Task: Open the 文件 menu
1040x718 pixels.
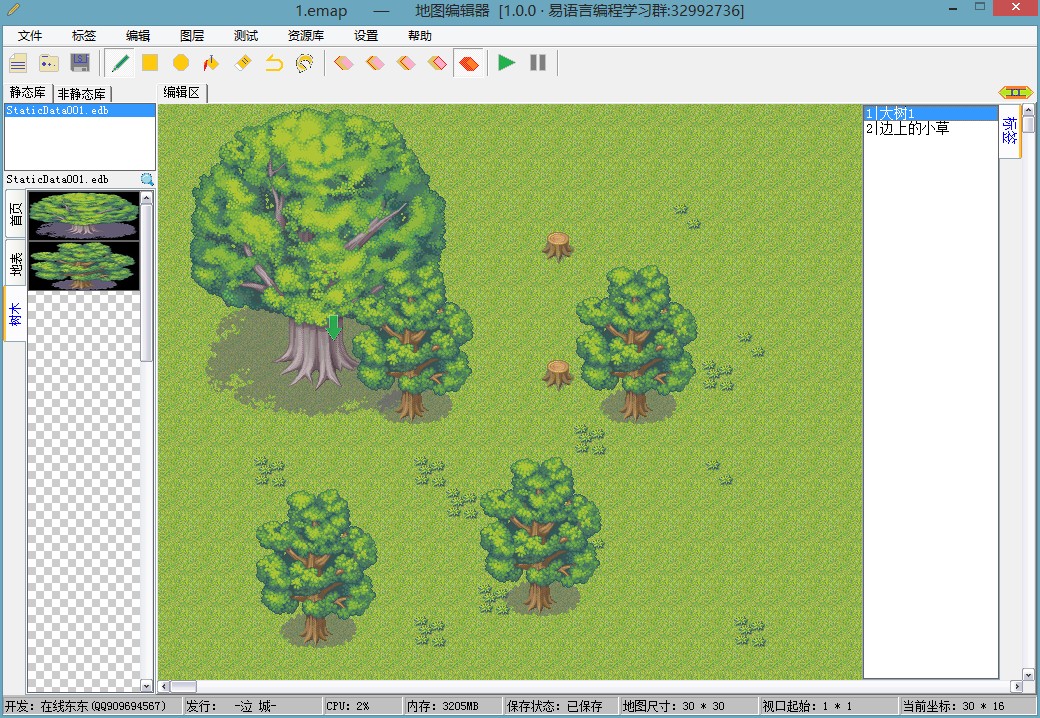Action: [x=30, y=36]
